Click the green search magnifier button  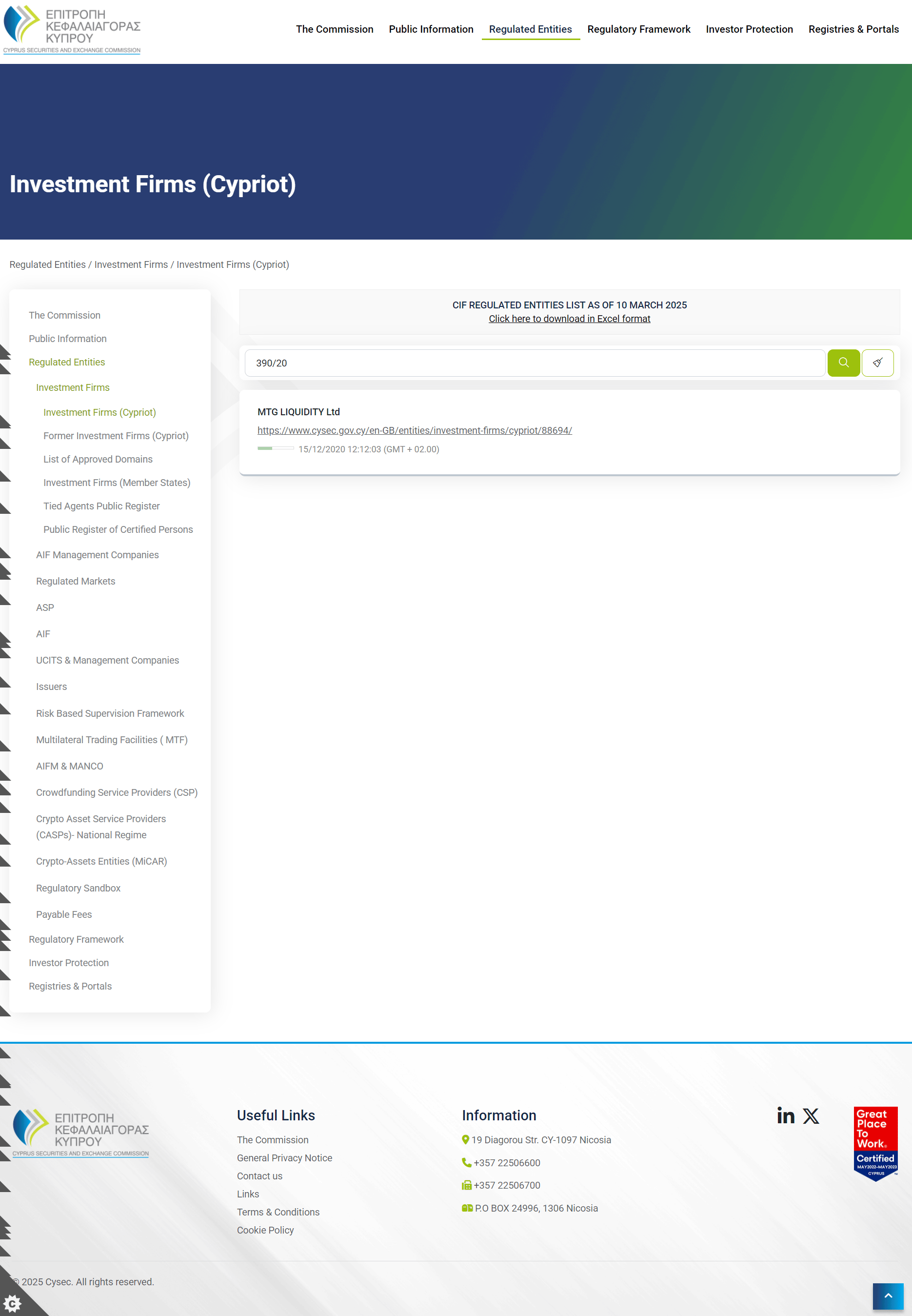[843, 363]
